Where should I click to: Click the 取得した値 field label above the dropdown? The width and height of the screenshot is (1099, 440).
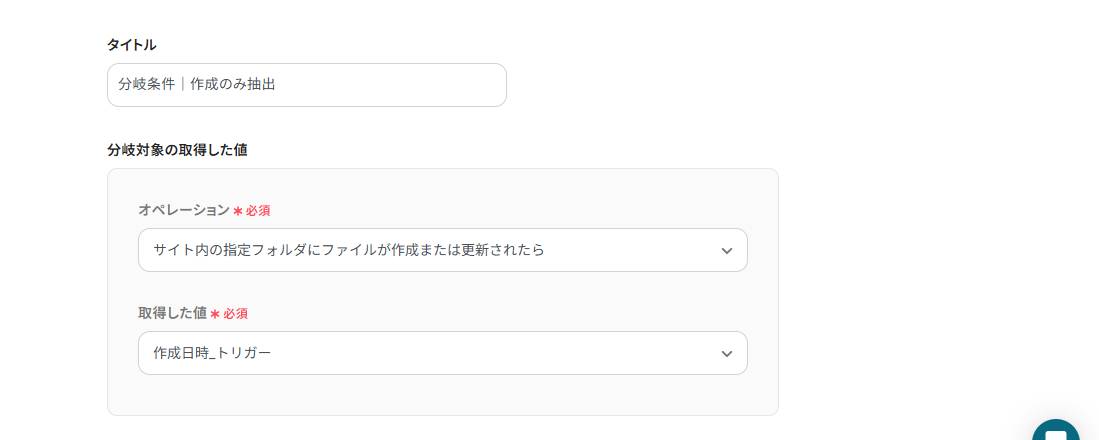coord(172,313)
